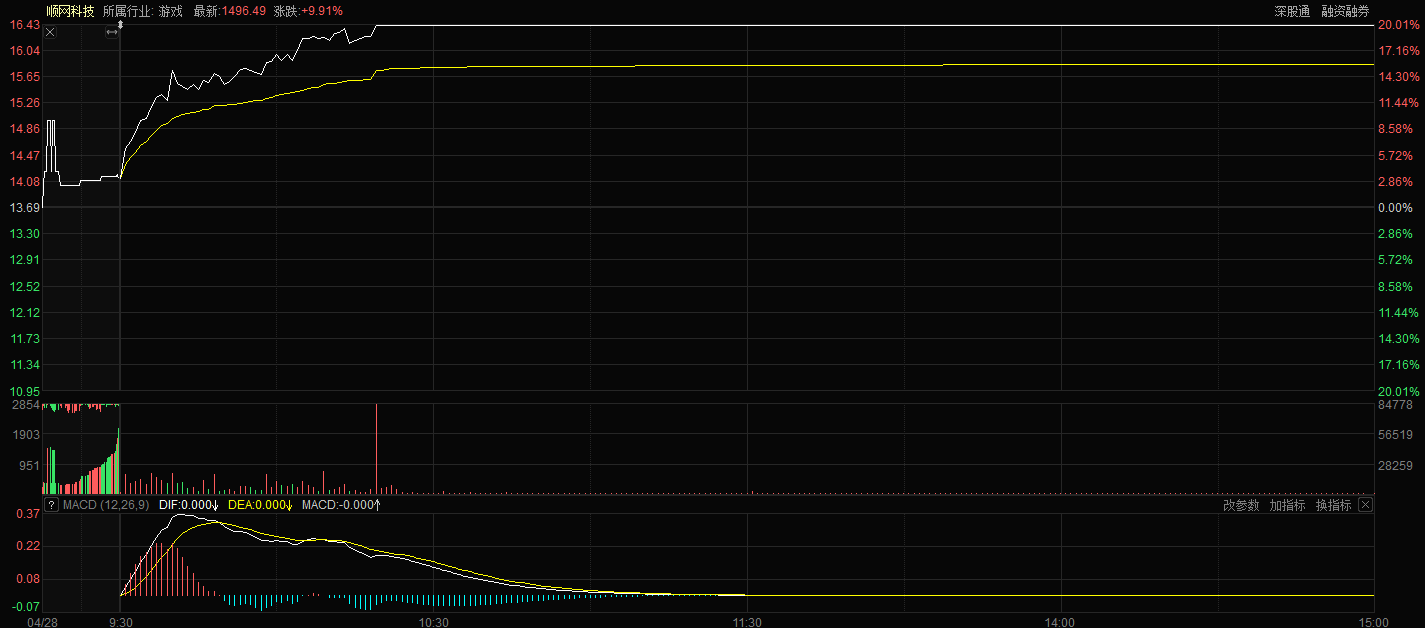The height and width of the screenshot is (628, 1425).
Task: Click the -0.07 MACD scale label
Action: click(x=26, y=606)
